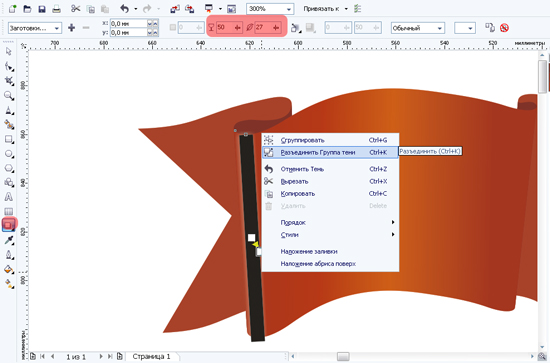This screenshot has width=550, height=363.
Task: Click the scissors Cut icon in toolbar
Action: [75, 9]
